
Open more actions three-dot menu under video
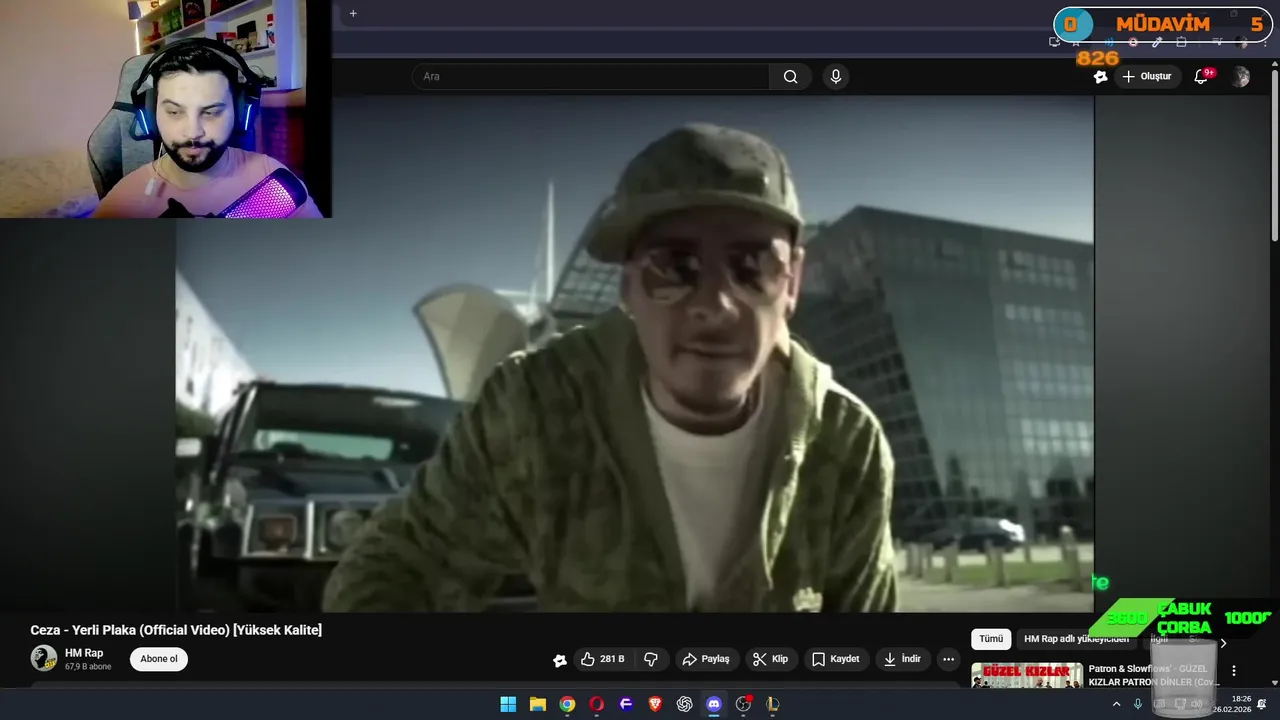tap(948, 659)
